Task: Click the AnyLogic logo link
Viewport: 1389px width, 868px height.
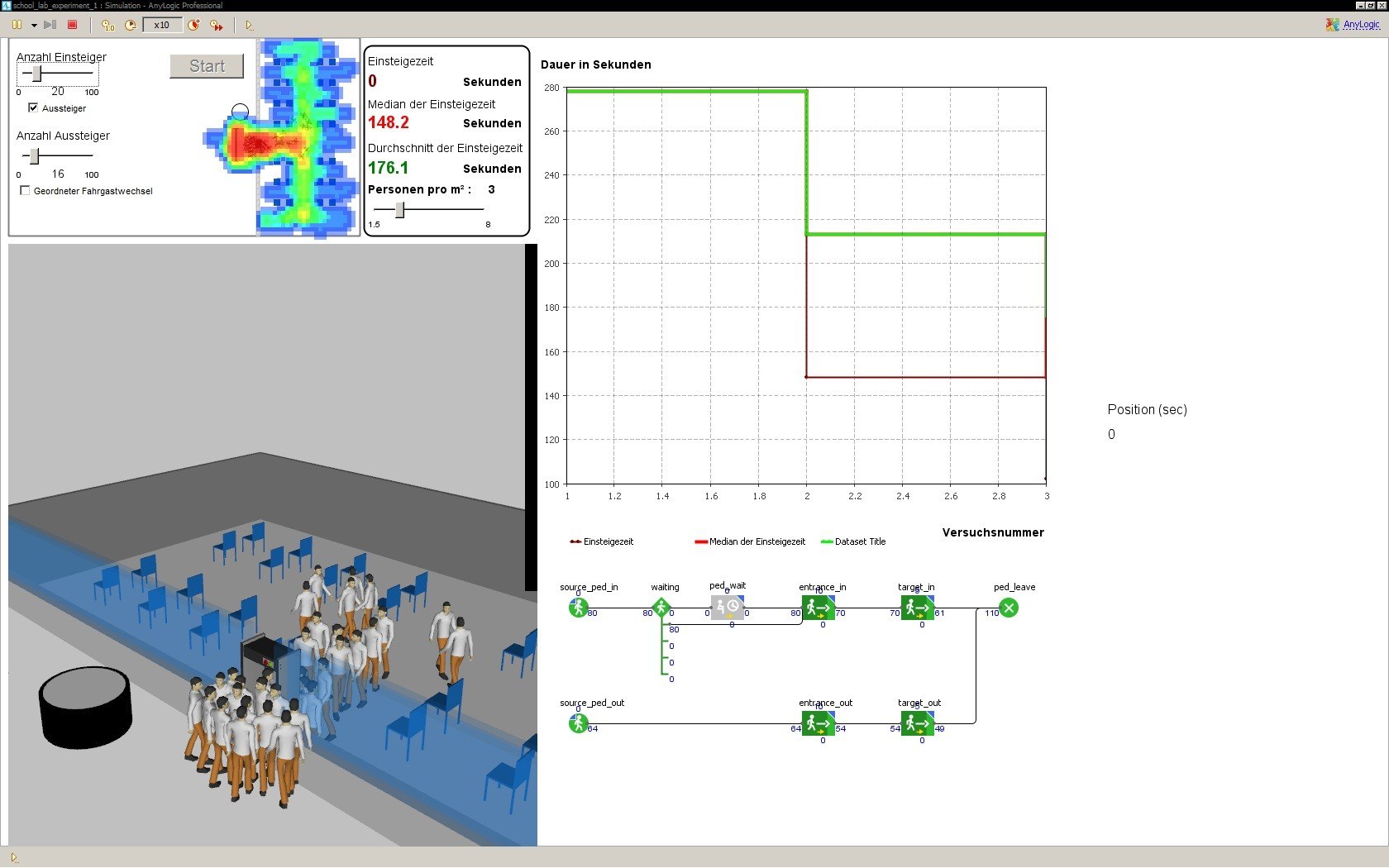Action: click(1353, 25)
